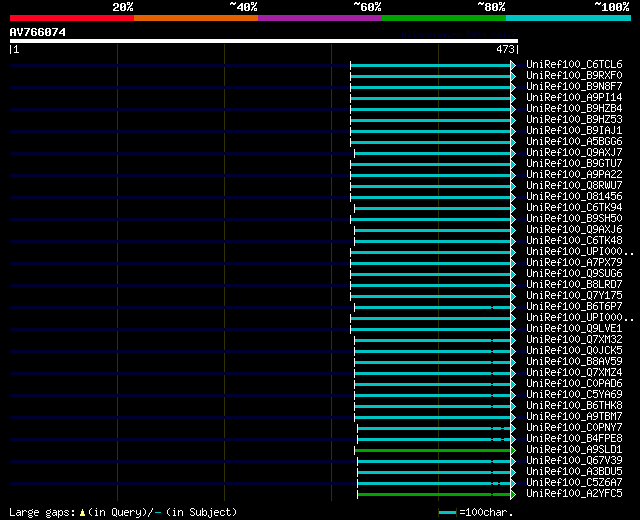Select the hit UniRef100_B4FPE8
640x520 pixels.
pos(574,439)
